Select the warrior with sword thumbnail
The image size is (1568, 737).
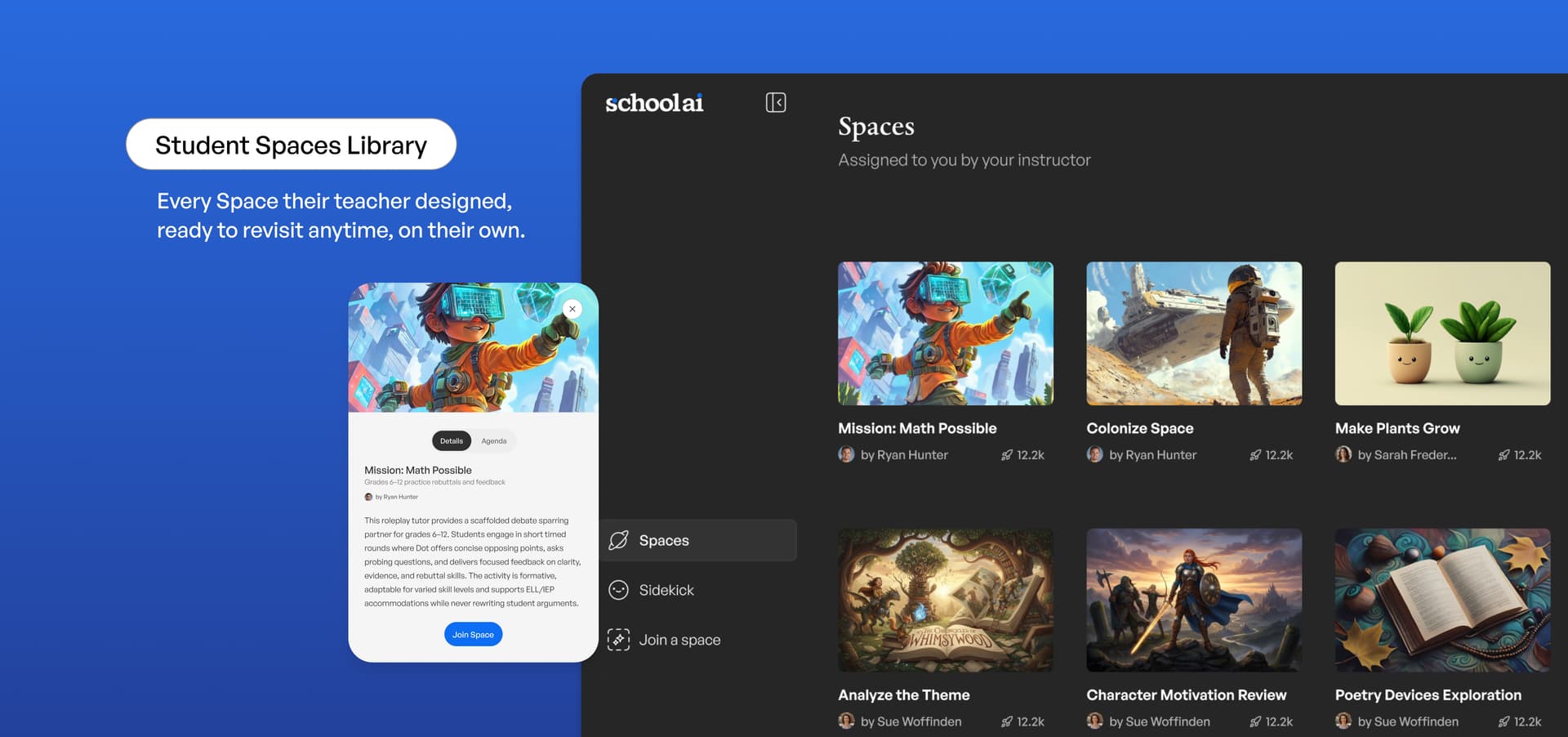(x=1194, y=600)
